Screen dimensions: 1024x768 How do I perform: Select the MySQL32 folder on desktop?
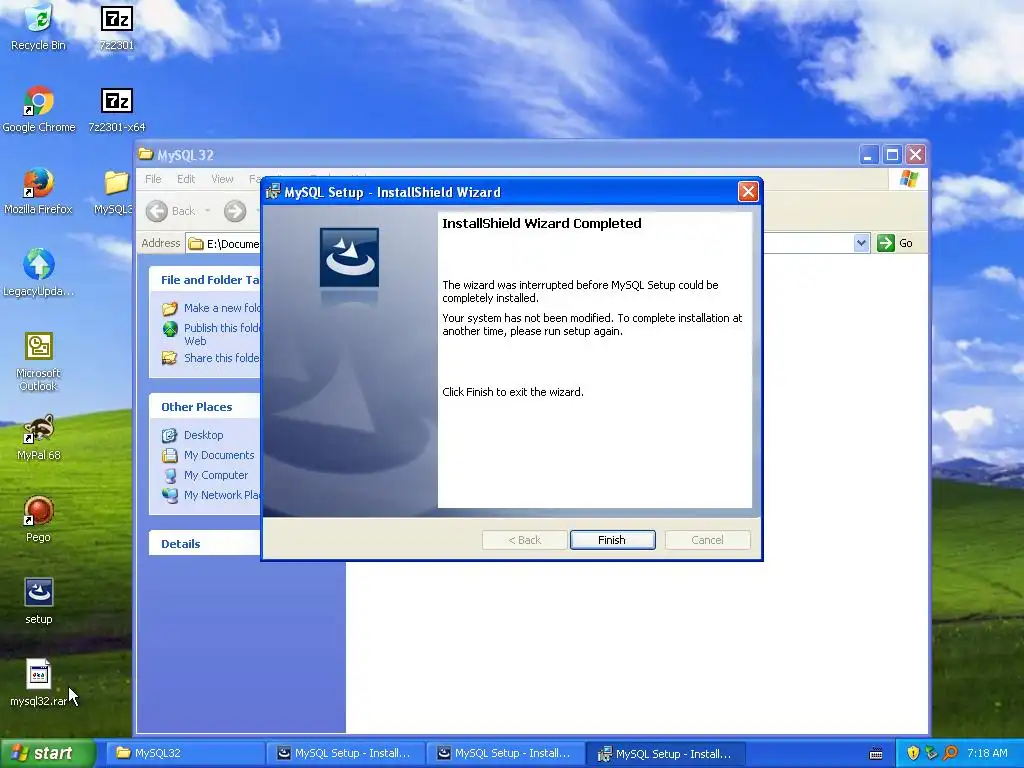click(116, 191)
